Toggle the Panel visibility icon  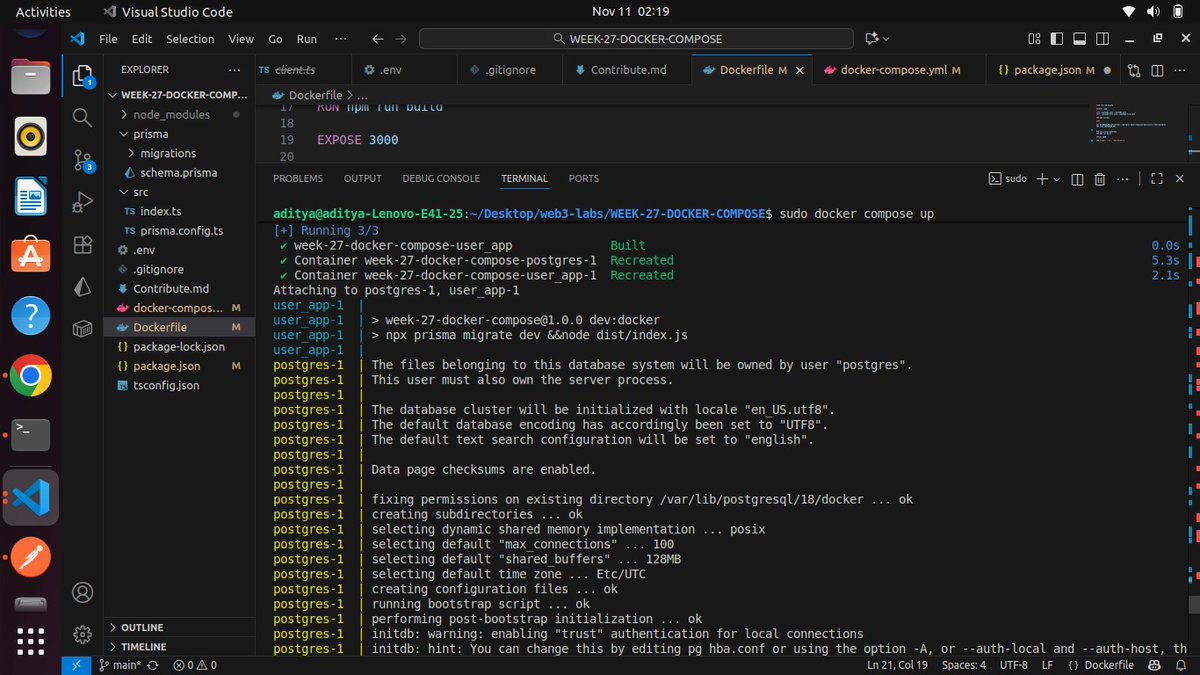coord(1079,38)
